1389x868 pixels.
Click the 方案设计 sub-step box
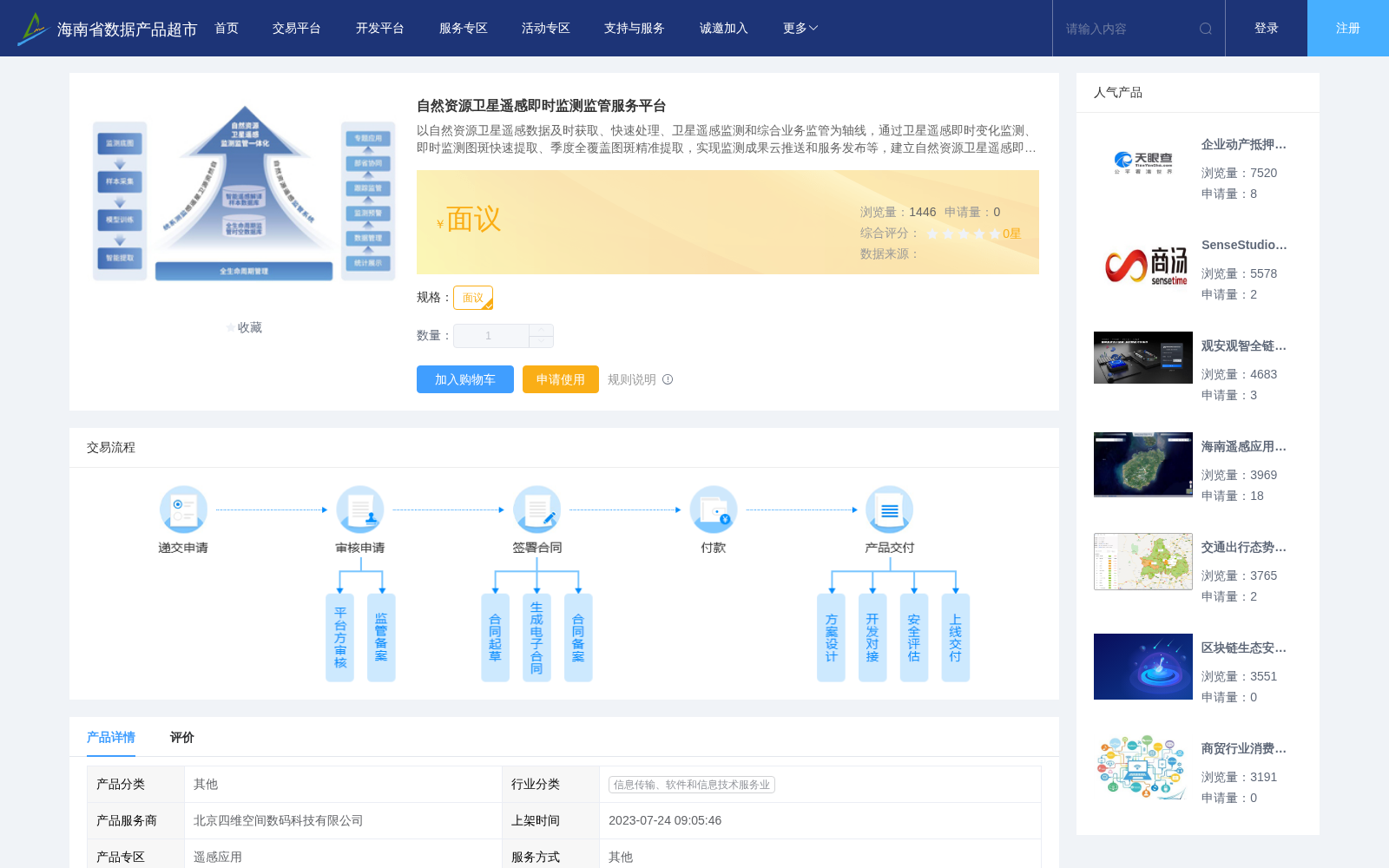point(831,638)
